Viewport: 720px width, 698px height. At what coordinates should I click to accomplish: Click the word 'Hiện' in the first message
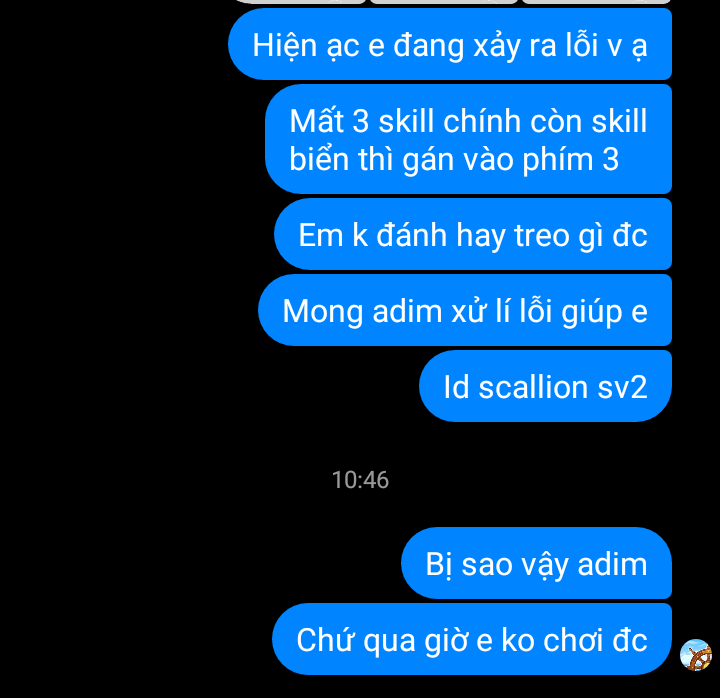285,46
